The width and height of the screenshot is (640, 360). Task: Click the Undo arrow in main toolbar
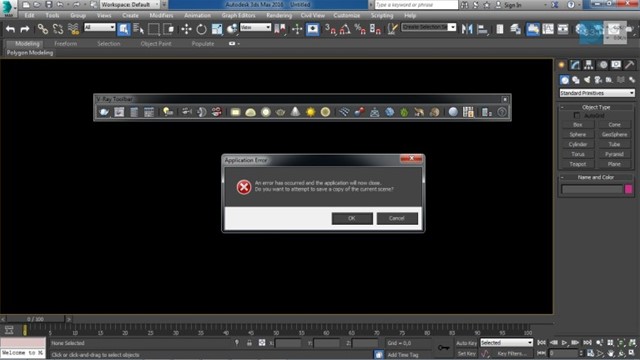pos(10,29)
